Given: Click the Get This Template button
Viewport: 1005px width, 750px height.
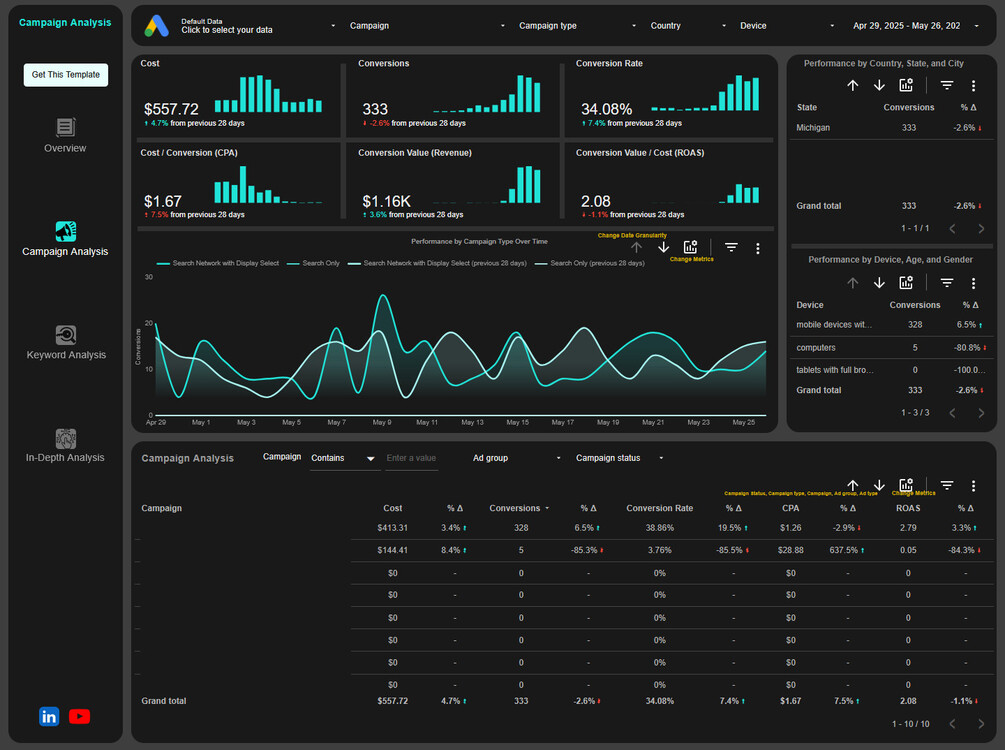Looking at the screenshot, I should point(65,74).
